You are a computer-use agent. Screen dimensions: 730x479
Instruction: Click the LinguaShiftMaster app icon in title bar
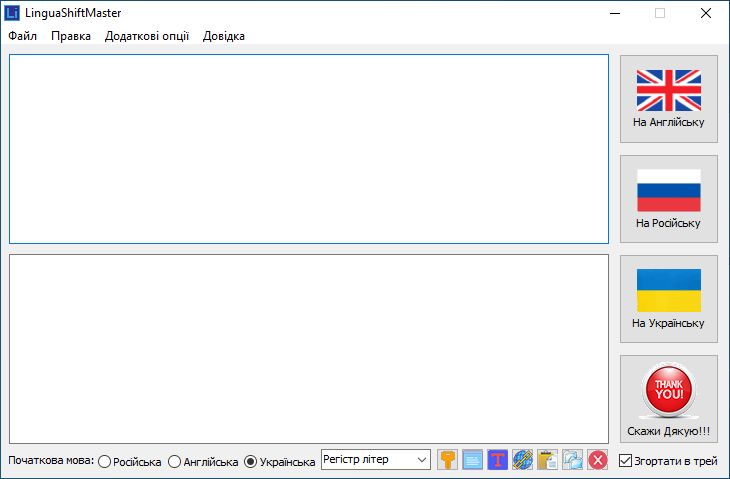(x=12, y=13)
